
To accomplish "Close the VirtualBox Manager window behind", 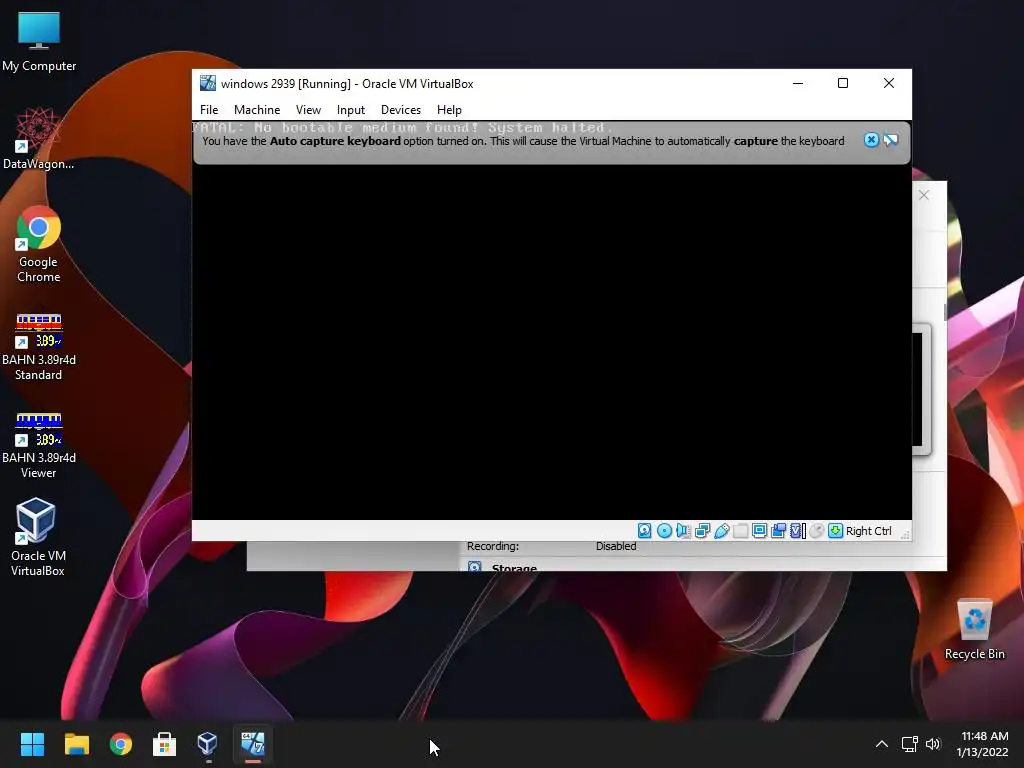I will tap(923, 195).
